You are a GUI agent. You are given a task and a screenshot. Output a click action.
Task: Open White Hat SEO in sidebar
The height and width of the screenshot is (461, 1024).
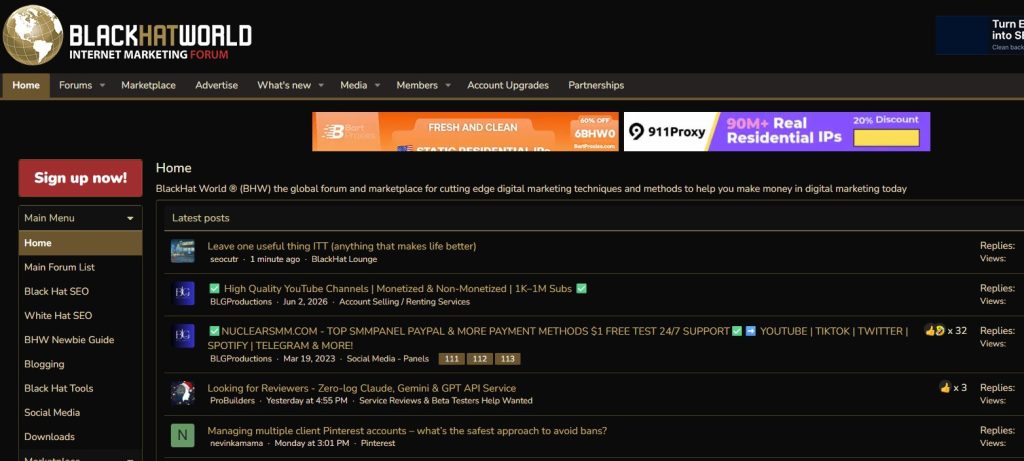(80, 315)
